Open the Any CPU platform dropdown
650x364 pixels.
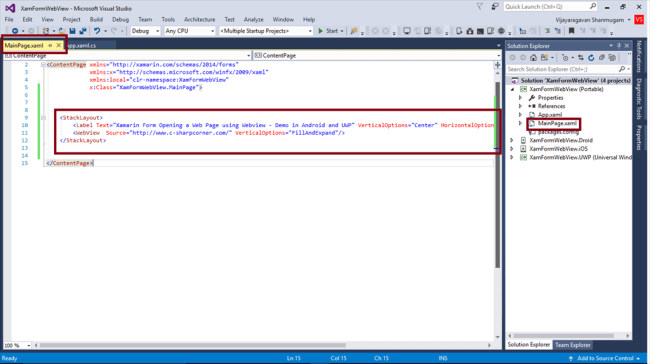click(189, 31)
